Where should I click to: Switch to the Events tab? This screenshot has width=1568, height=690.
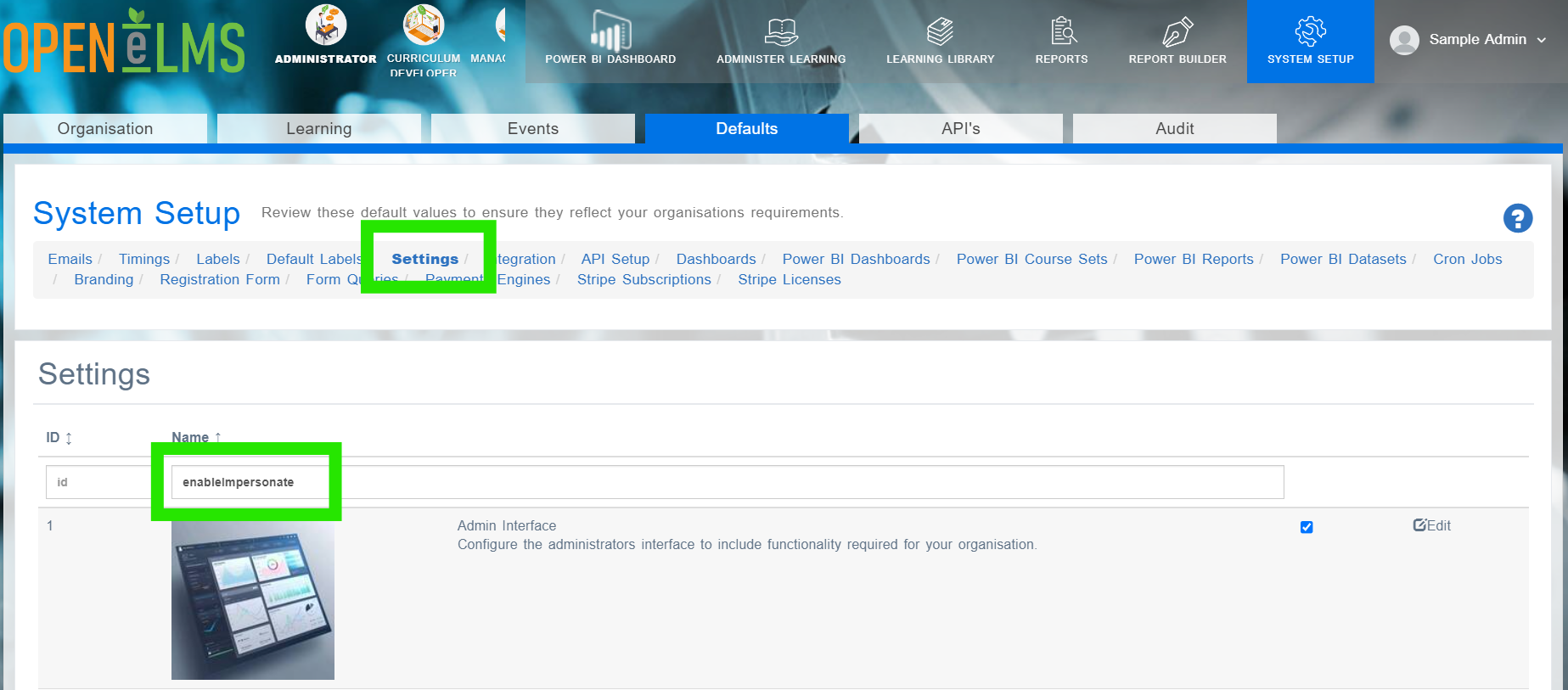pyautogui.click(x=533, y=129)
